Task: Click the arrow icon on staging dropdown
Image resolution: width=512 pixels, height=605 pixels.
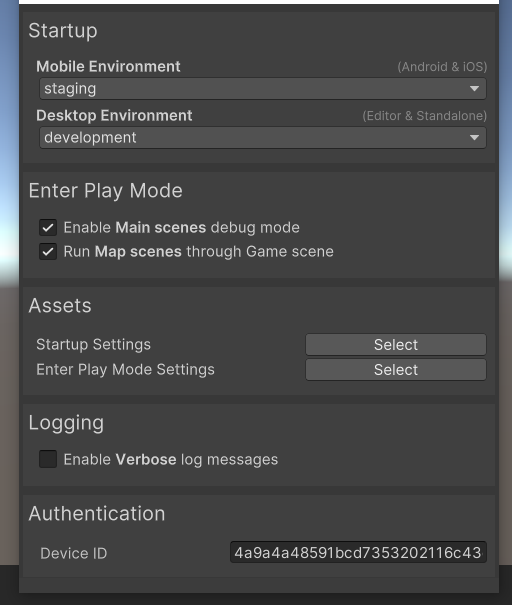Action: click(474, 89)
